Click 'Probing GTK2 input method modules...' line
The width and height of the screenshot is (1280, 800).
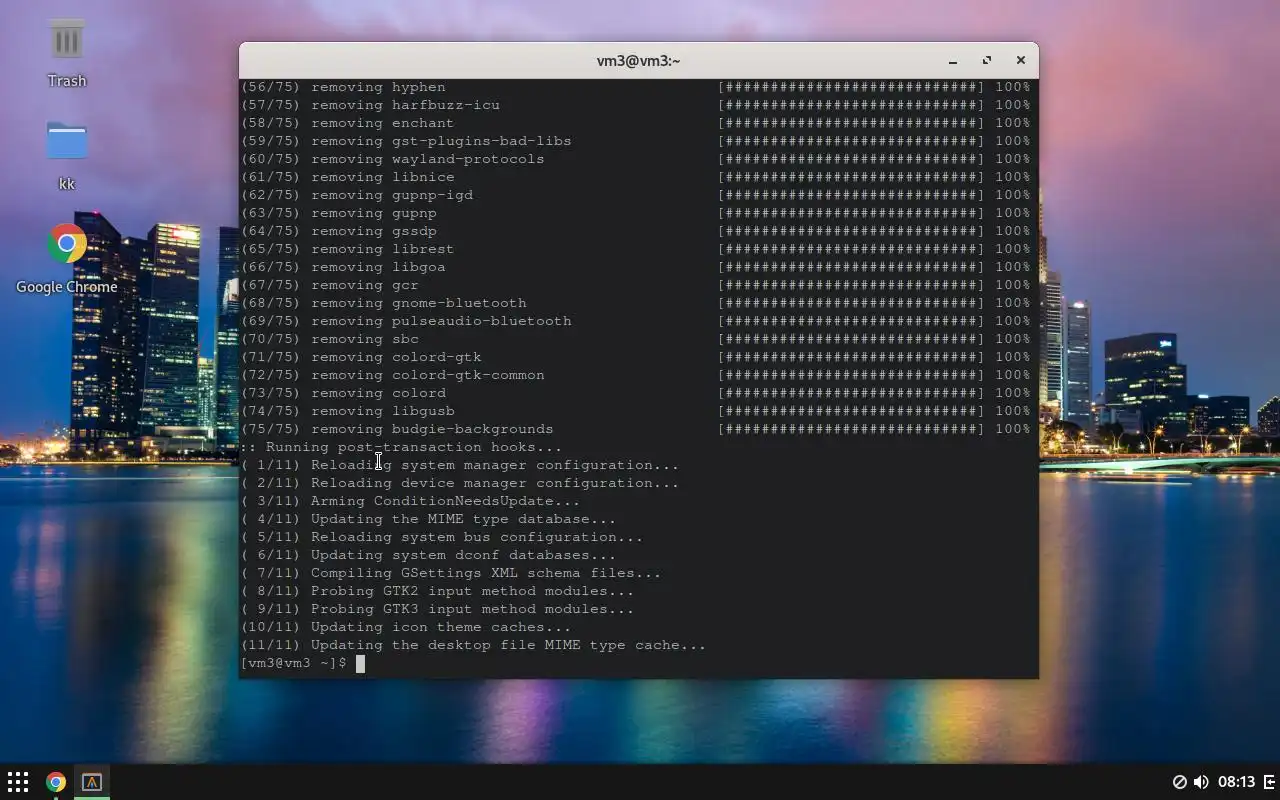437,591
